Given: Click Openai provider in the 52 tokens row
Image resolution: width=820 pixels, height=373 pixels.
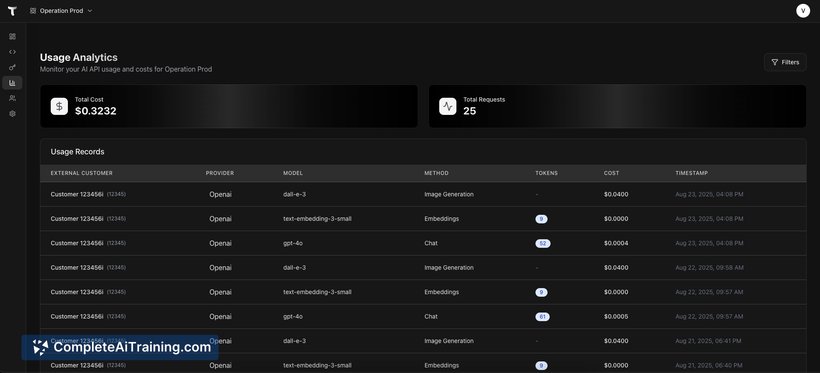Looking at the screenshot, I should [x=220, y=243].
